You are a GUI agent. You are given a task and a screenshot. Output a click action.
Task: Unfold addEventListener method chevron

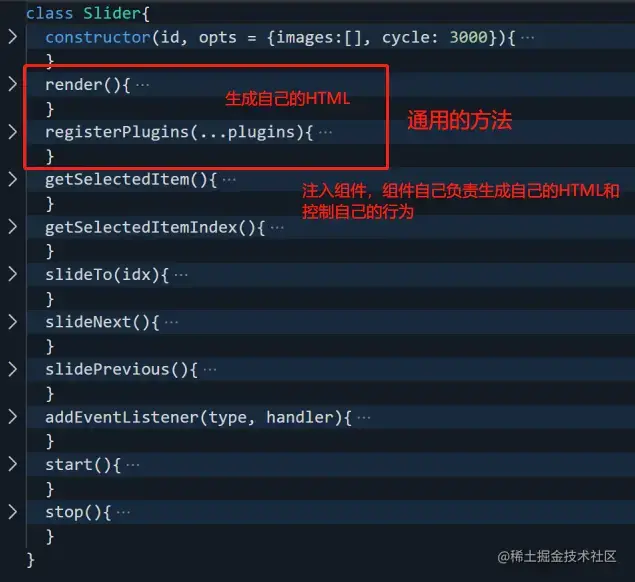click(x=13, y=417)
